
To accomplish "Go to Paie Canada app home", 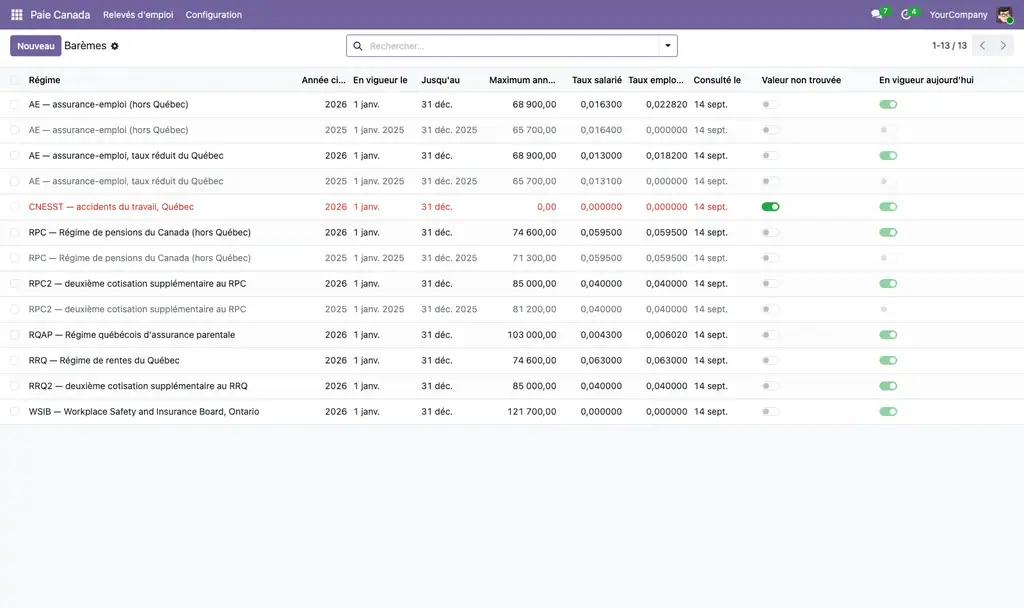I will pyautogui.click(x=60, y=14).
